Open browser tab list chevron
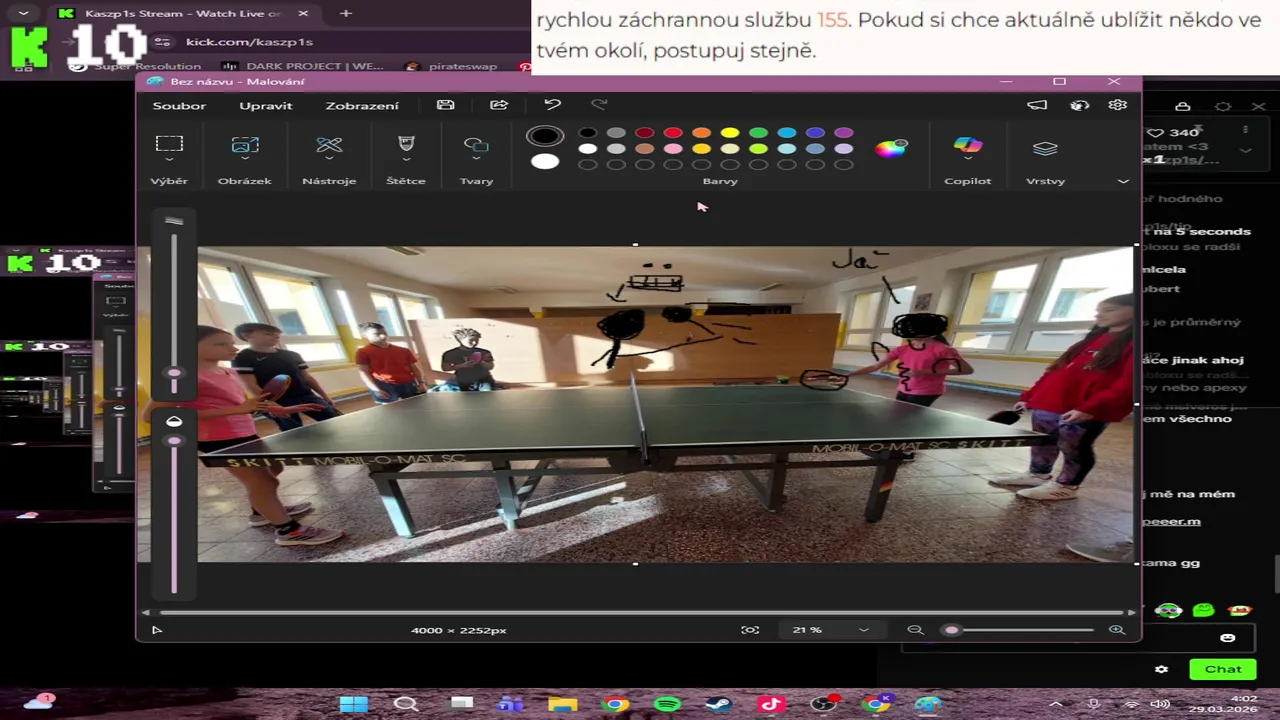Screen dimensions: 1280x720 point(23,13)
